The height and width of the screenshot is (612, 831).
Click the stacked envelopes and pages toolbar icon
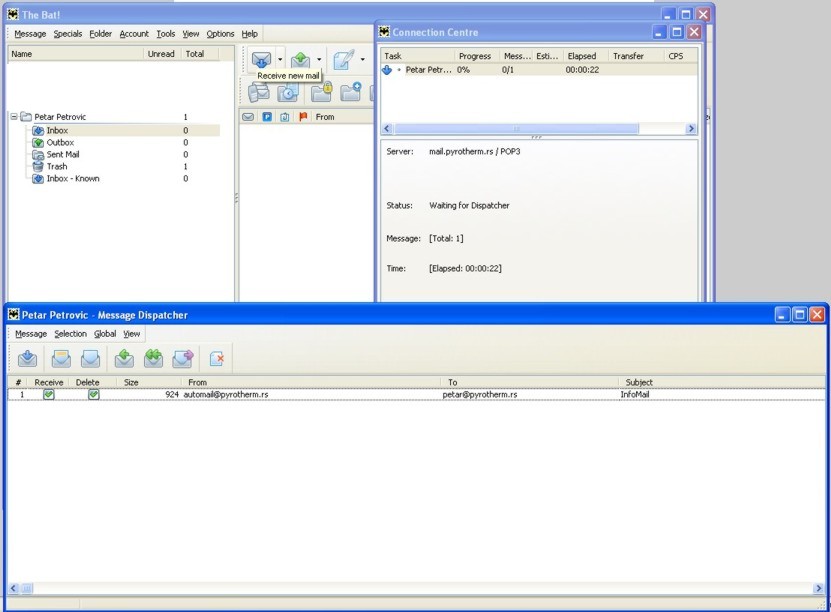pyautogui.click(x=259, y=92)
